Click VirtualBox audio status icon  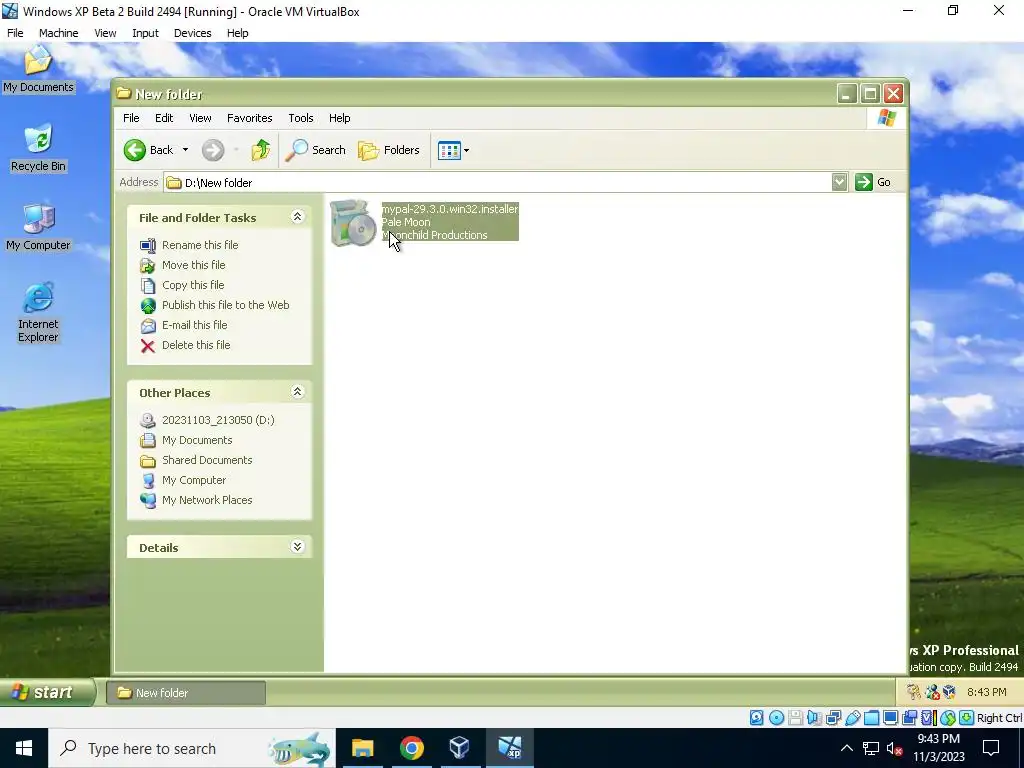[814, 718]
